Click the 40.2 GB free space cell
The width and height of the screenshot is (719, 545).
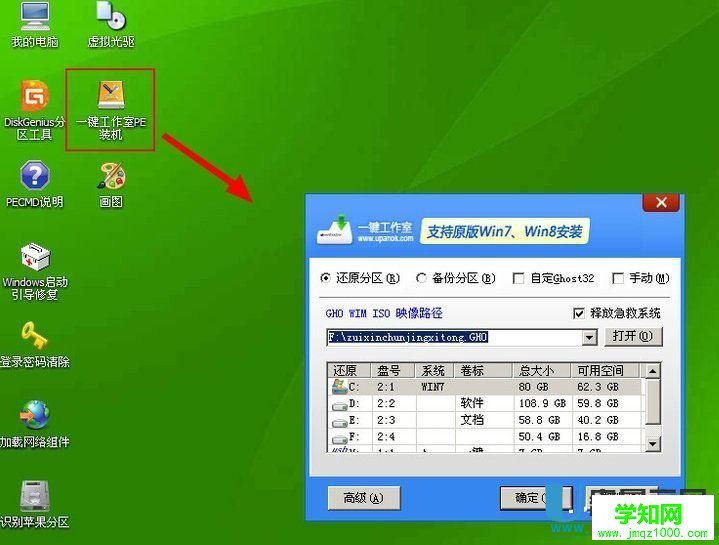(598, 420)
